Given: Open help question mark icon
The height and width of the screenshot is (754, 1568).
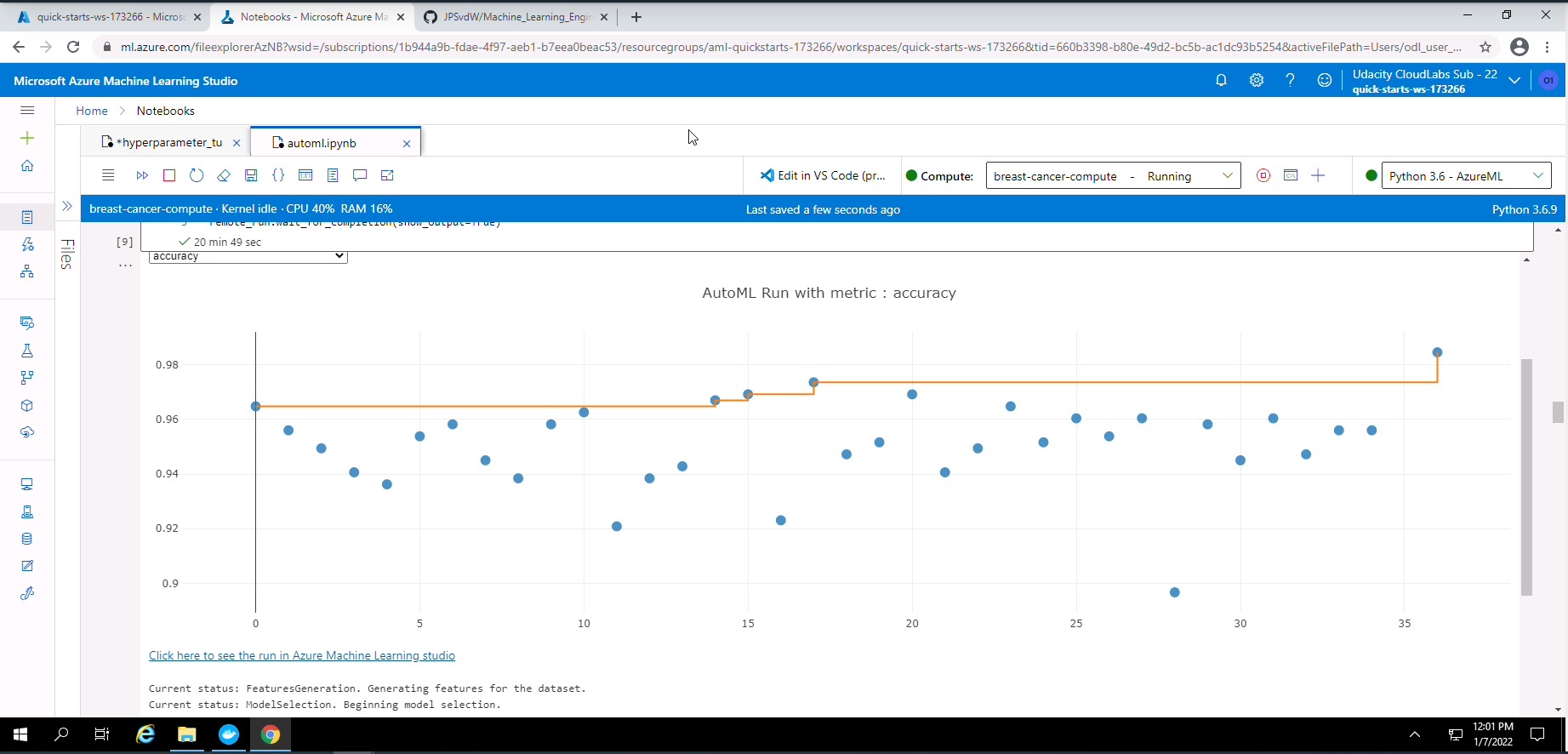Looking at the screenshot, I should (1291, 80).
